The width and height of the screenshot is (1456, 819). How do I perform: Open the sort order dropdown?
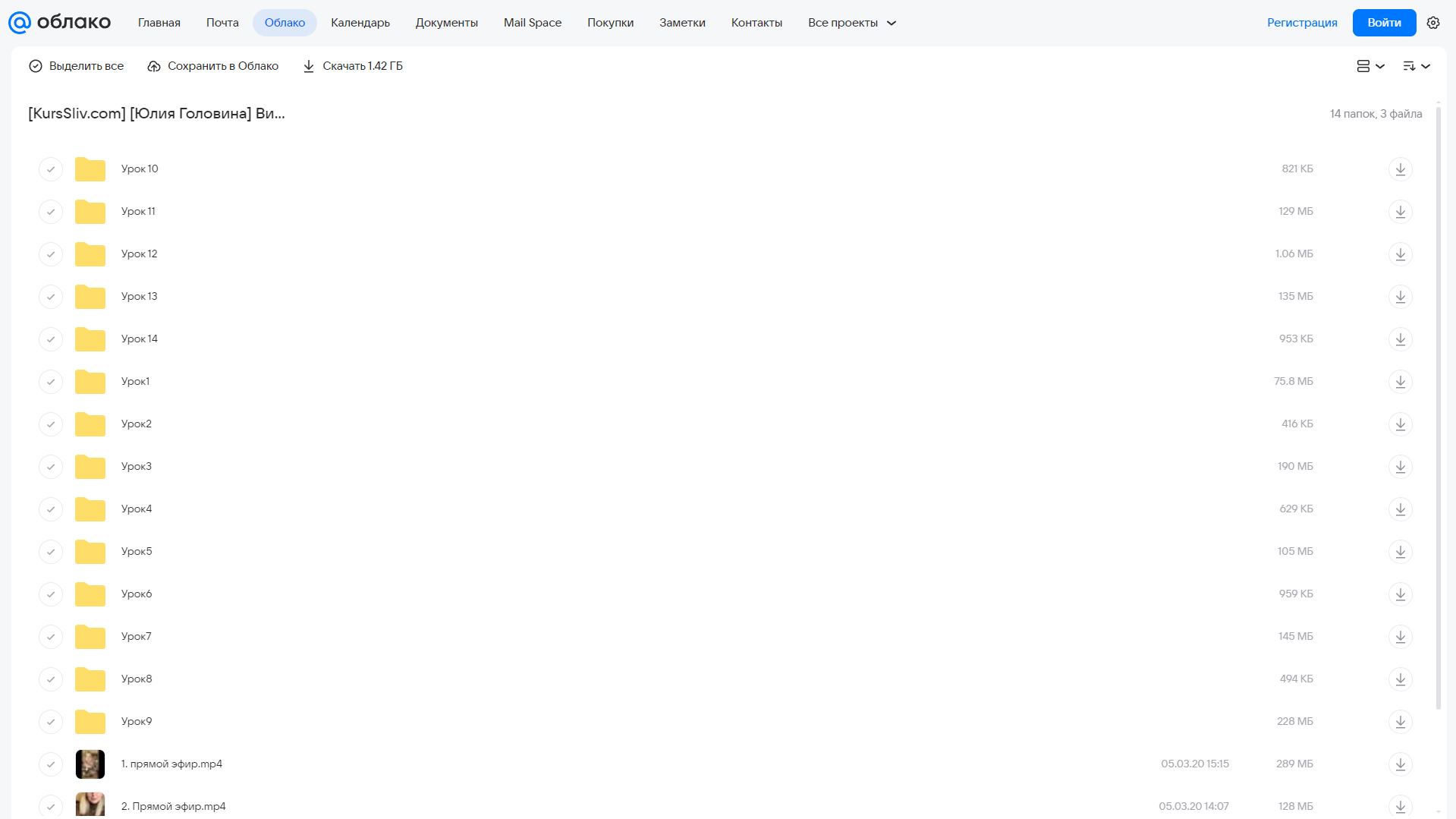(x=1417, y=66)
